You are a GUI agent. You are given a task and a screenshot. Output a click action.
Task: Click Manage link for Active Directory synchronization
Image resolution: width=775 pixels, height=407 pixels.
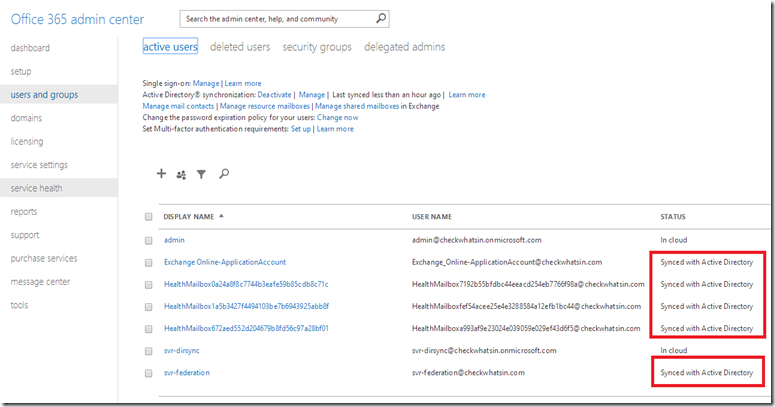point(312,94)
